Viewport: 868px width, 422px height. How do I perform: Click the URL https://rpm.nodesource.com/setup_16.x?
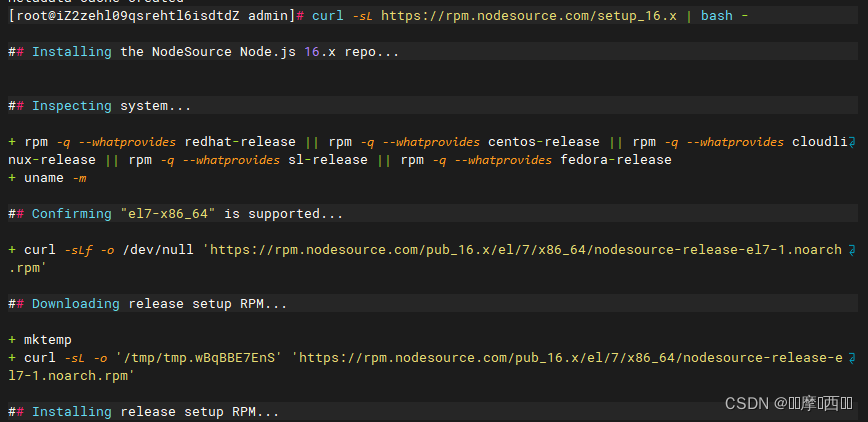click(x=529, y=16)
